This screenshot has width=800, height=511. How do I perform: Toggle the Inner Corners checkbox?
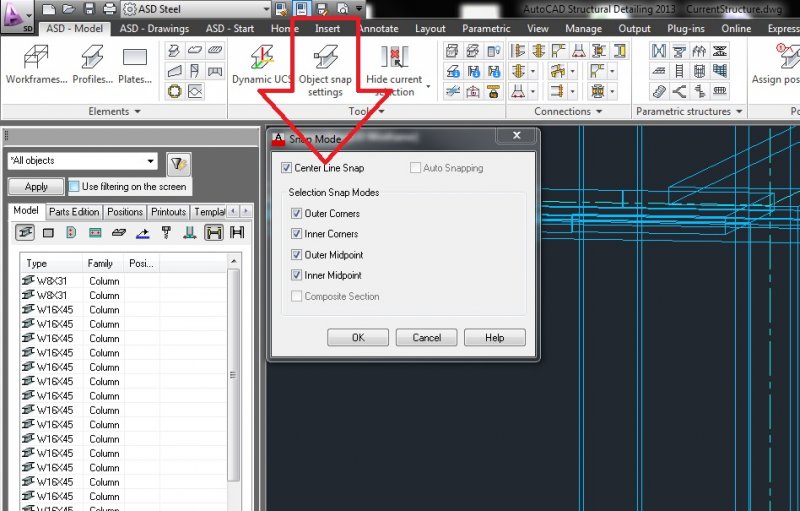[x=296, y=234]
